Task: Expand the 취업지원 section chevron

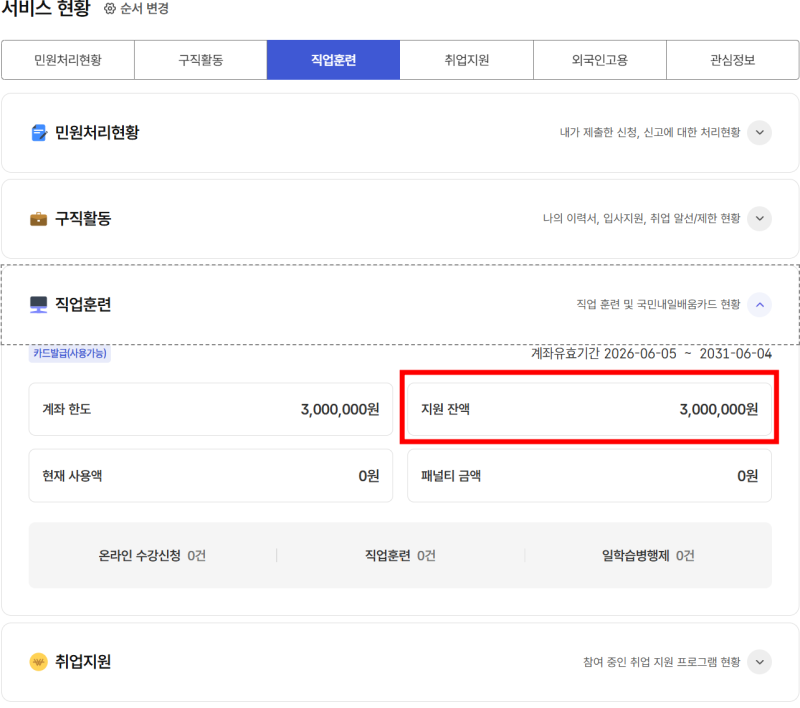Action: point(759,662)
